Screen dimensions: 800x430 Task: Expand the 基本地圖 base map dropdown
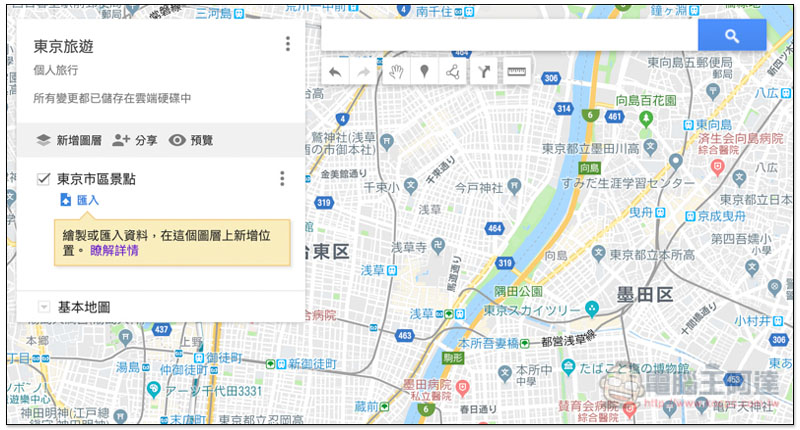(x=44, y=307)
